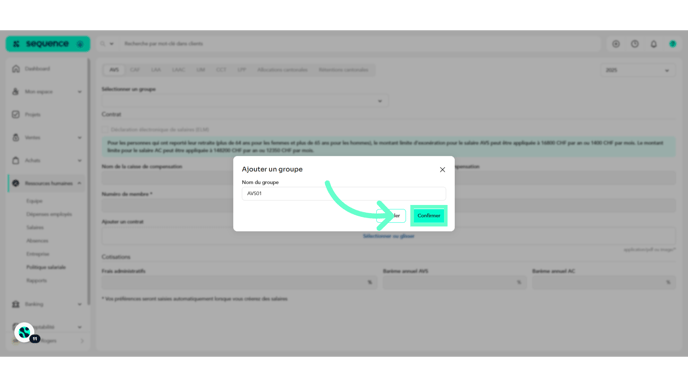Open Politique salariale in sidebar
This screenshot has width=688, height=387.
pos(46,267)
